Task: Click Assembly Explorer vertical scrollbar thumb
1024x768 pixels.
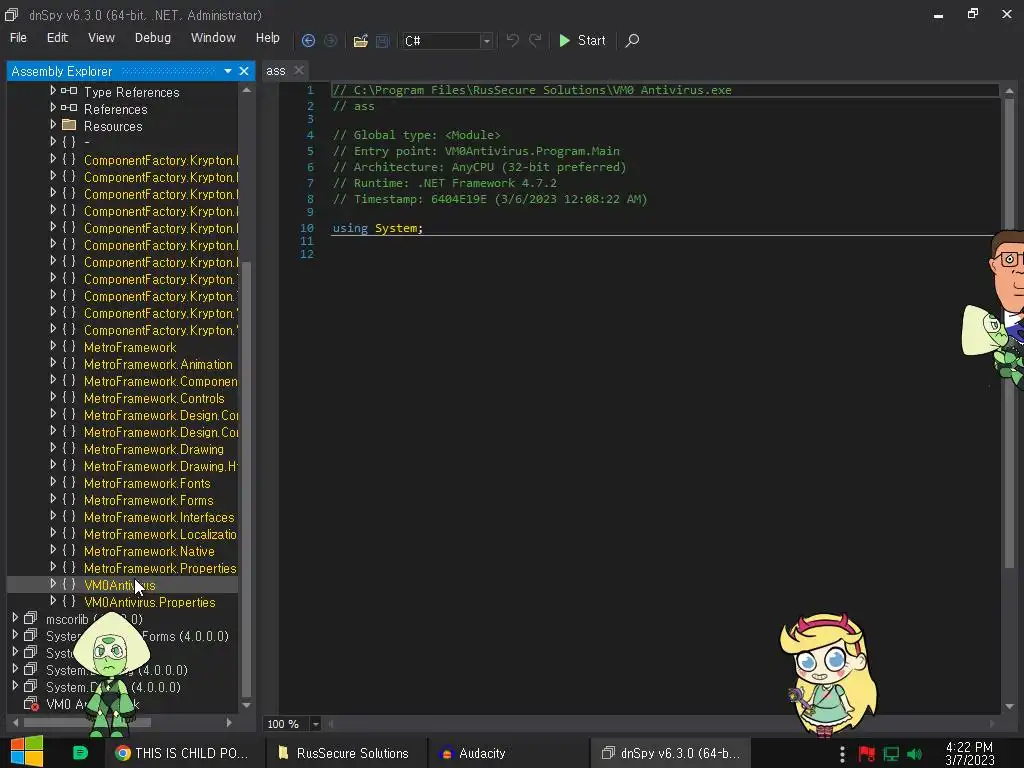Action: tap(246, 479)
